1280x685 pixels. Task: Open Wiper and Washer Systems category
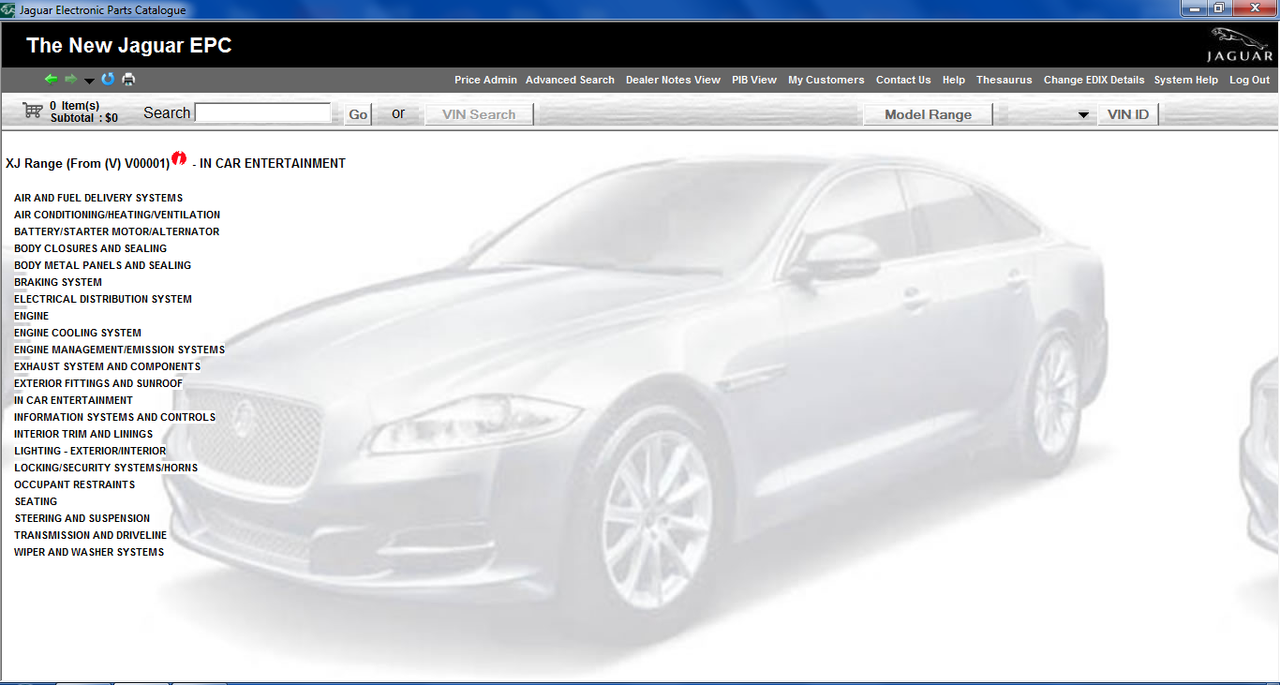[89, 553]
